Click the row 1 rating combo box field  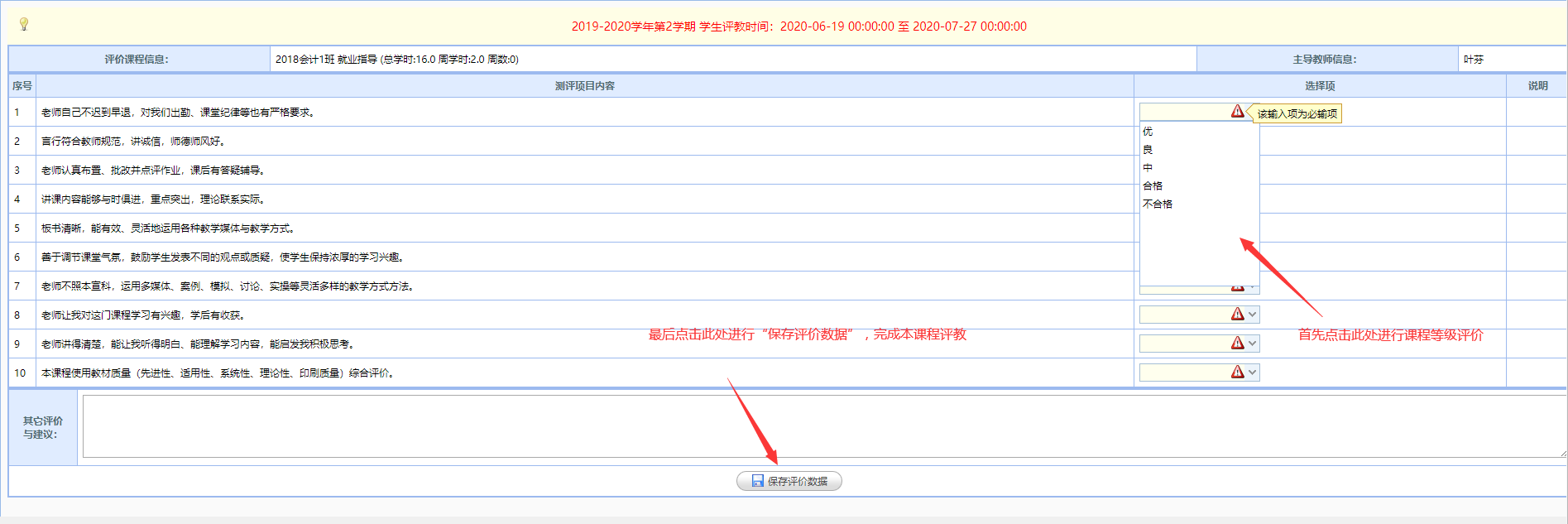coord(1183,112)
